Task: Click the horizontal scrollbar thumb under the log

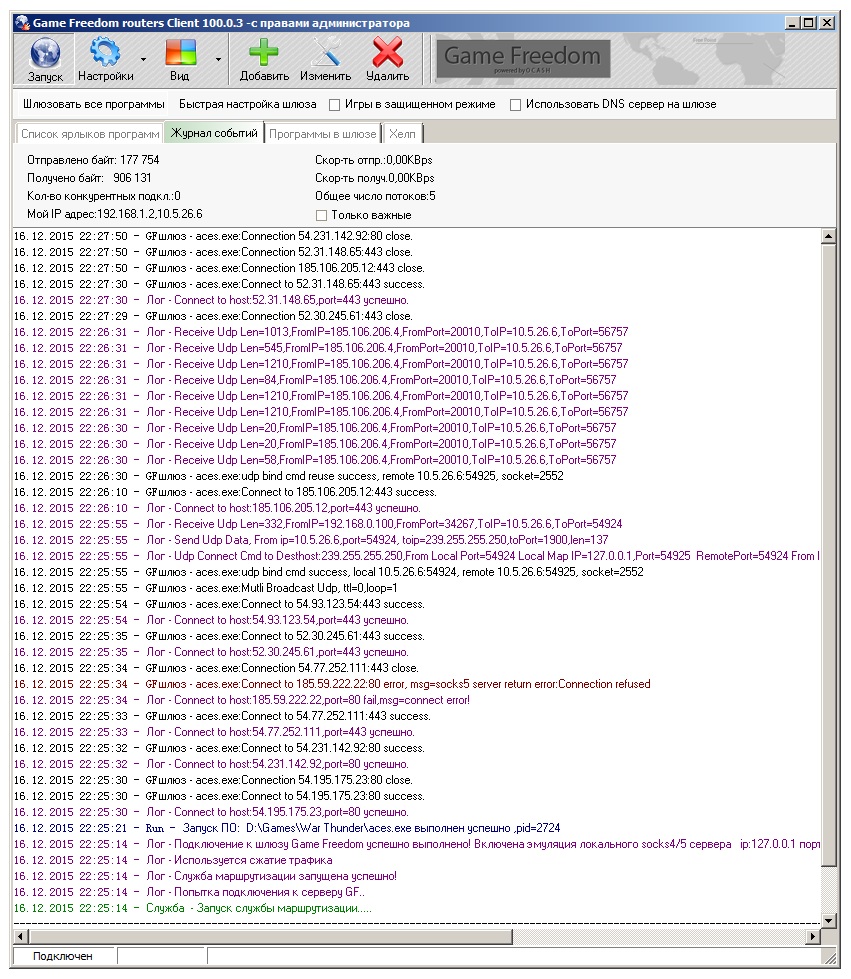Action: tap(270, 936)
